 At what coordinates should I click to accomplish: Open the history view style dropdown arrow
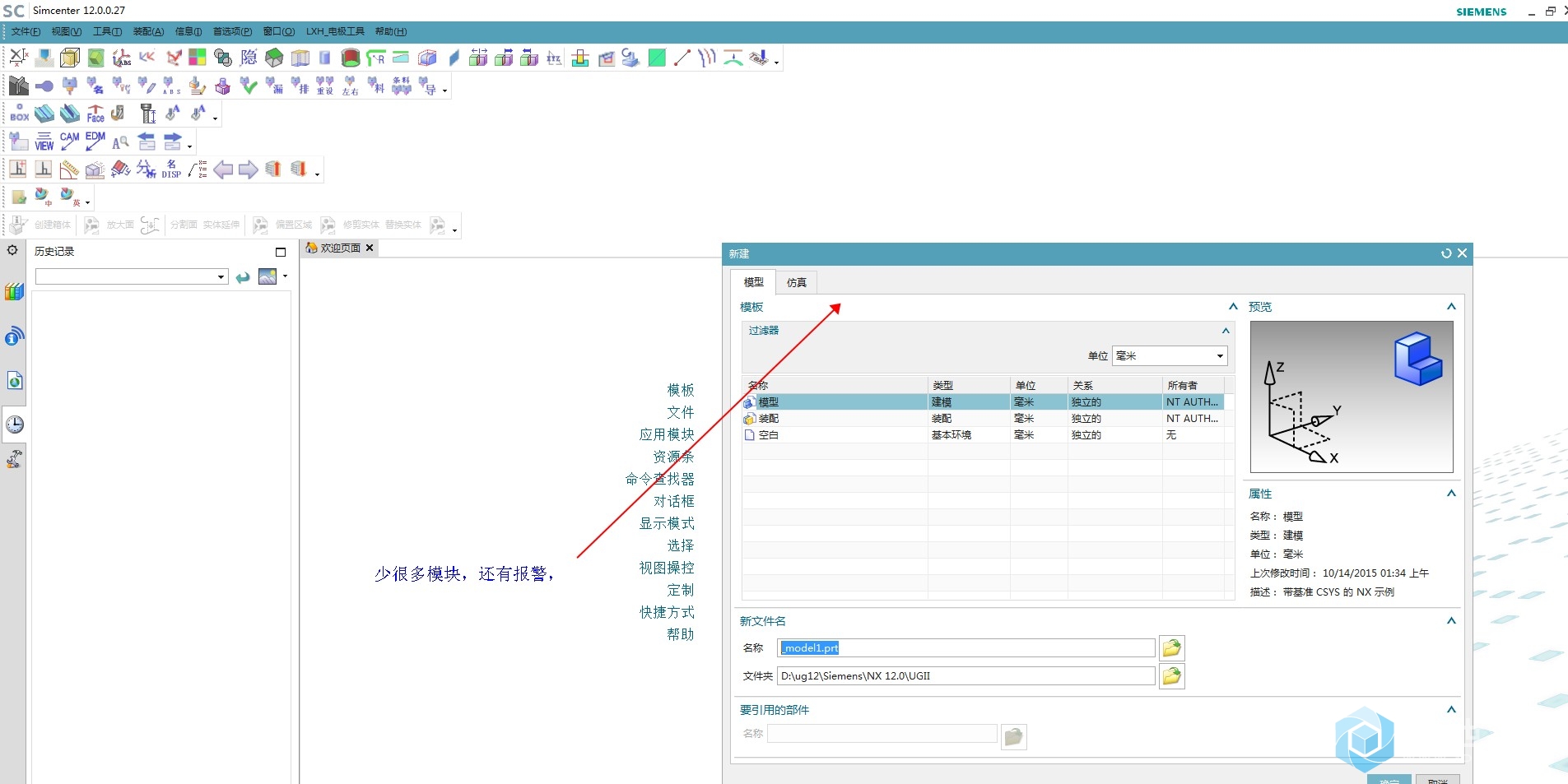point(286,276)
